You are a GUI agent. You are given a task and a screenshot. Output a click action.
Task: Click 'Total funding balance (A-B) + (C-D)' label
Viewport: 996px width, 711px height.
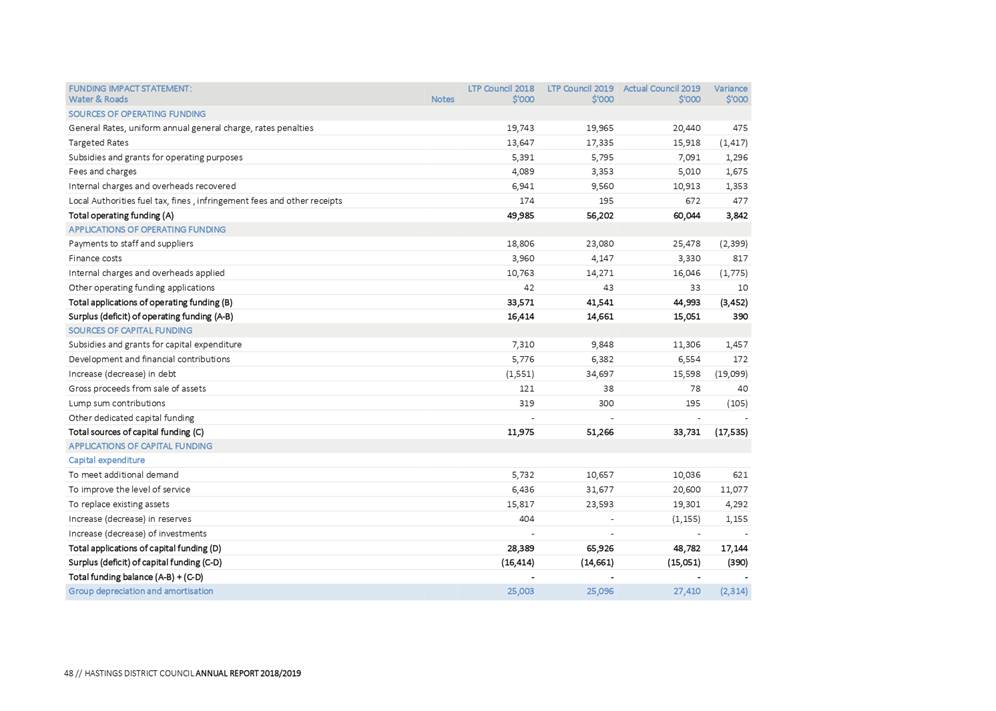coord(136,578)
